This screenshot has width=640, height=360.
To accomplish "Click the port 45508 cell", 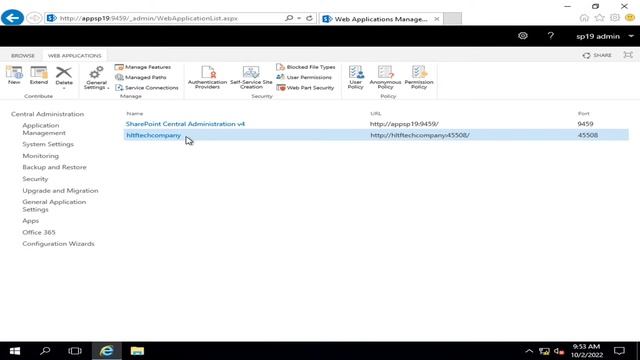I will point(588,135).
